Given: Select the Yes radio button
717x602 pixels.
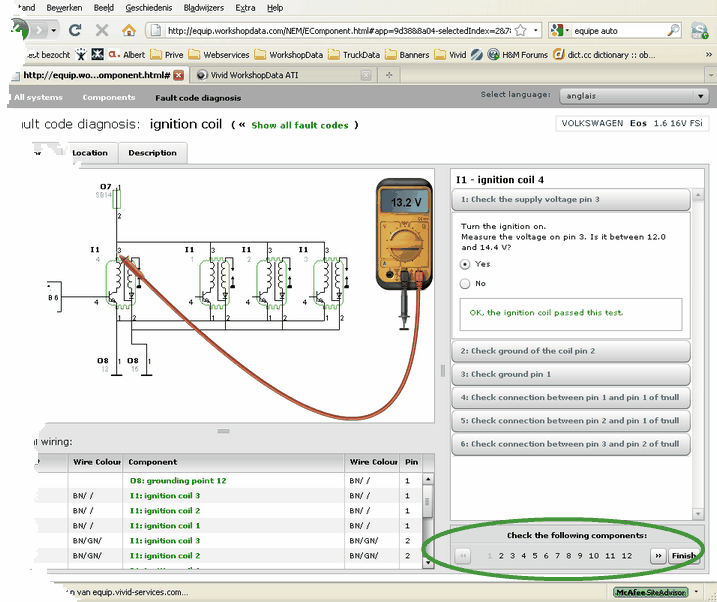Looking at the screenshot, I should 465,264.
